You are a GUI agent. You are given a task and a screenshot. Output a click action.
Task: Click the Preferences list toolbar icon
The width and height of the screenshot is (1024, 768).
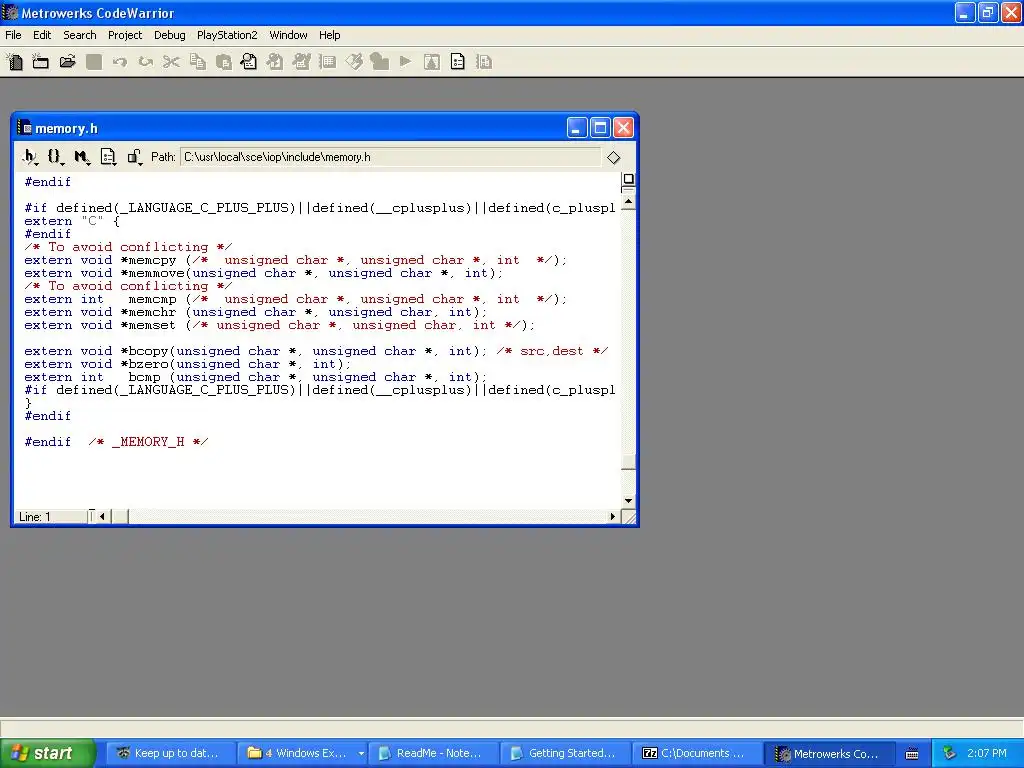click(x=327, y=62)
